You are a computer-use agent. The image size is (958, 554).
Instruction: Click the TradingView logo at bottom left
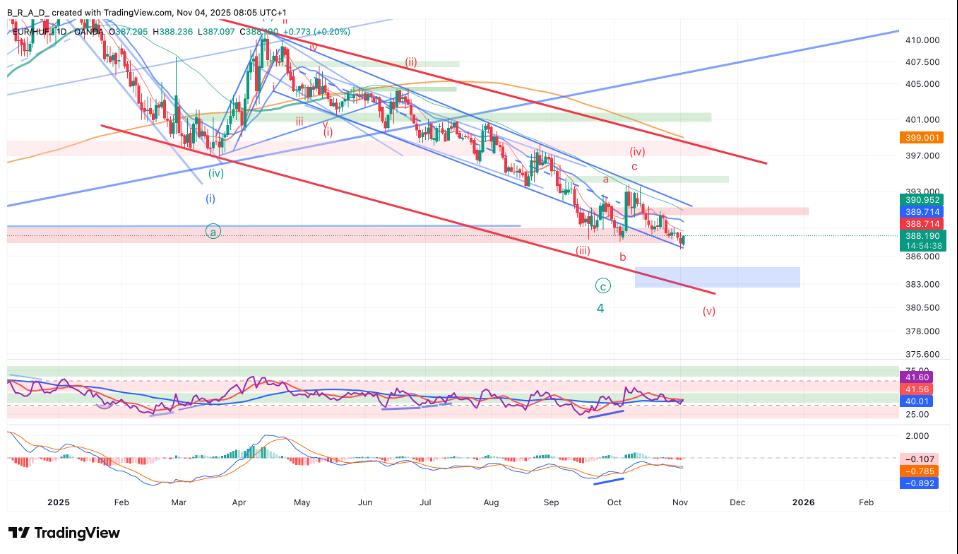pos(64,533)
